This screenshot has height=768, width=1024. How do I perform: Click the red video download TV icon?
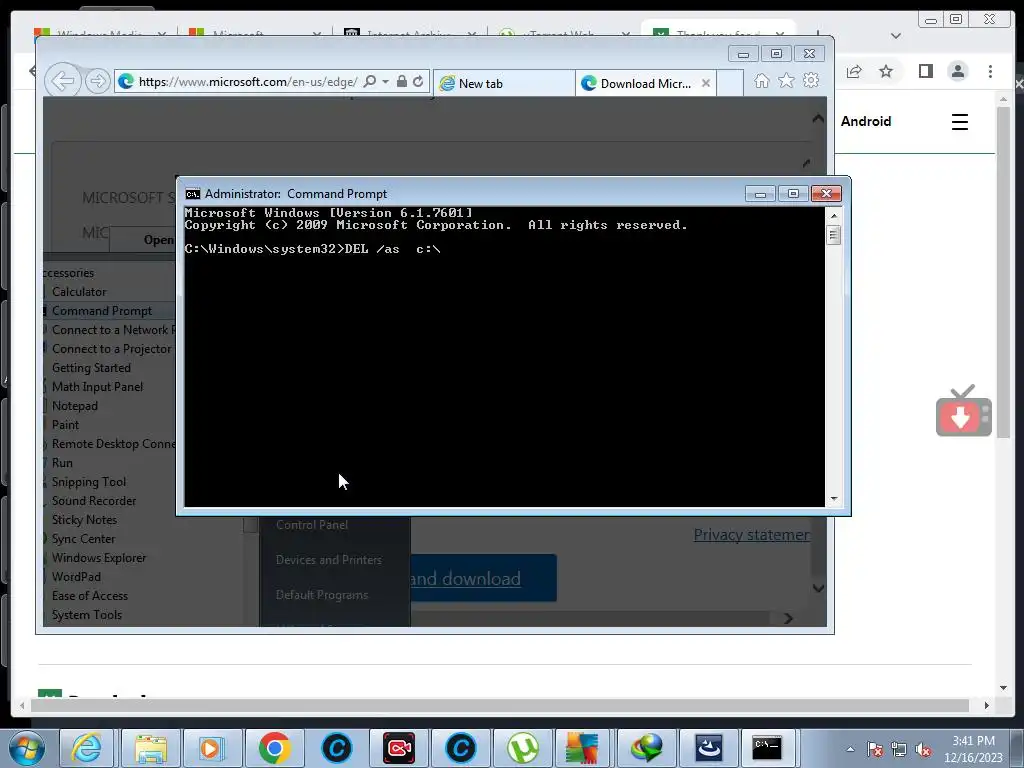[x=963, y=411]
